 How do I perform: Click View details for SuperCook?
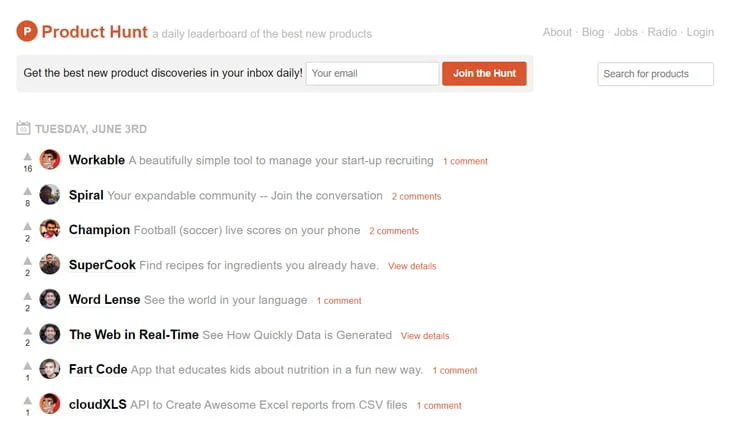412,266
